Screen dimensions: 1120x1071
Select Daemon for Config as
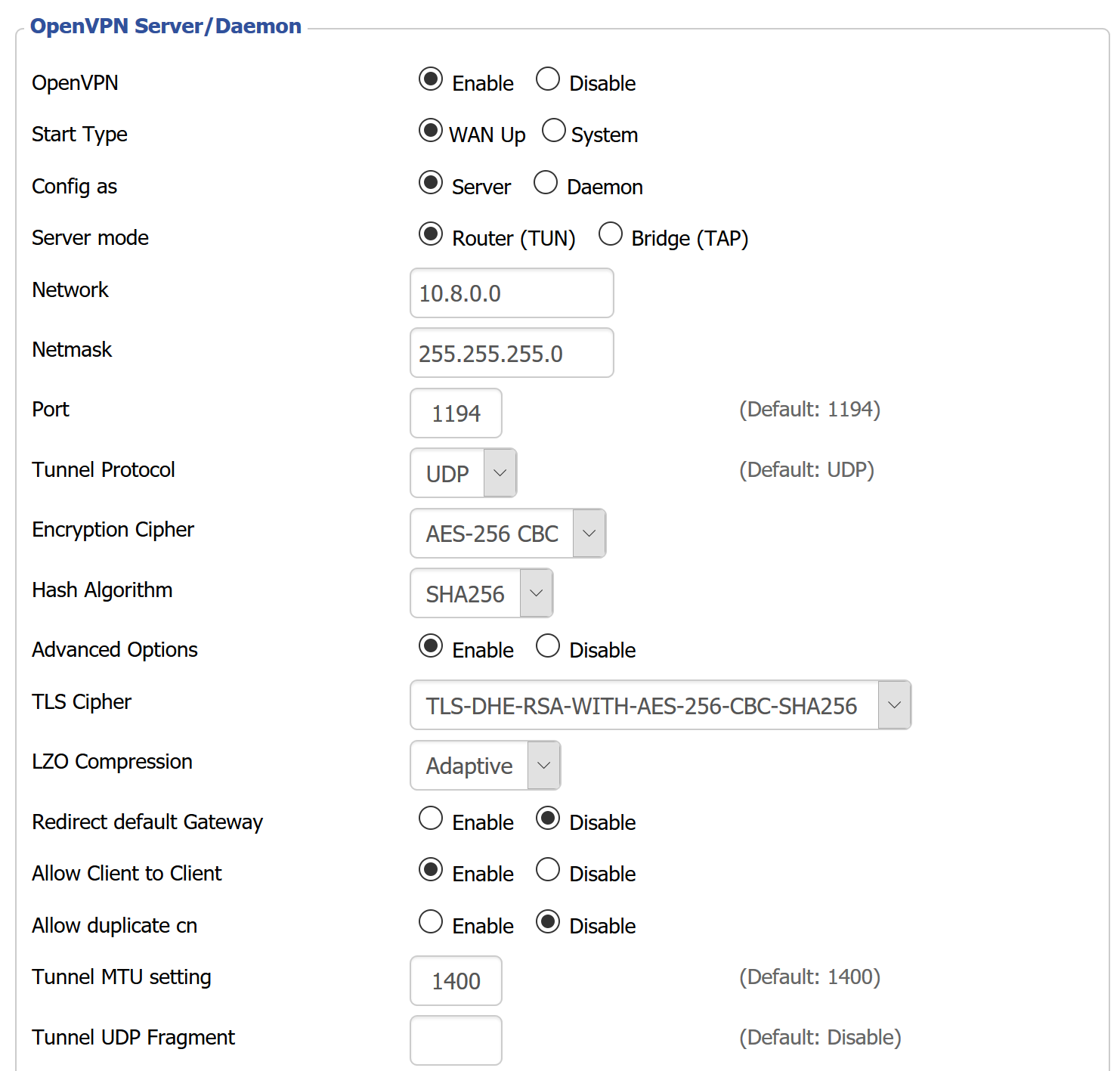(x=546, y=183)
